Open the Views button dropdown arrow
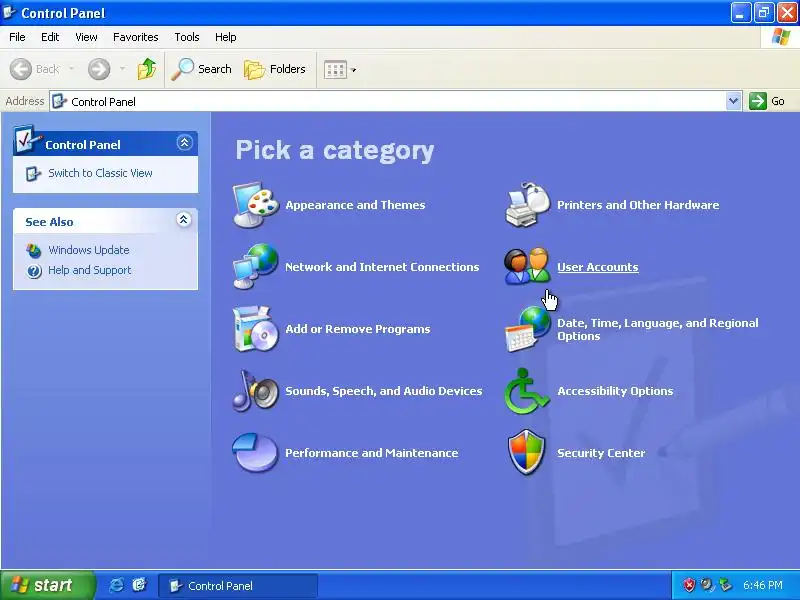Viewport: 800px width, 600px height. click(354, 70)
